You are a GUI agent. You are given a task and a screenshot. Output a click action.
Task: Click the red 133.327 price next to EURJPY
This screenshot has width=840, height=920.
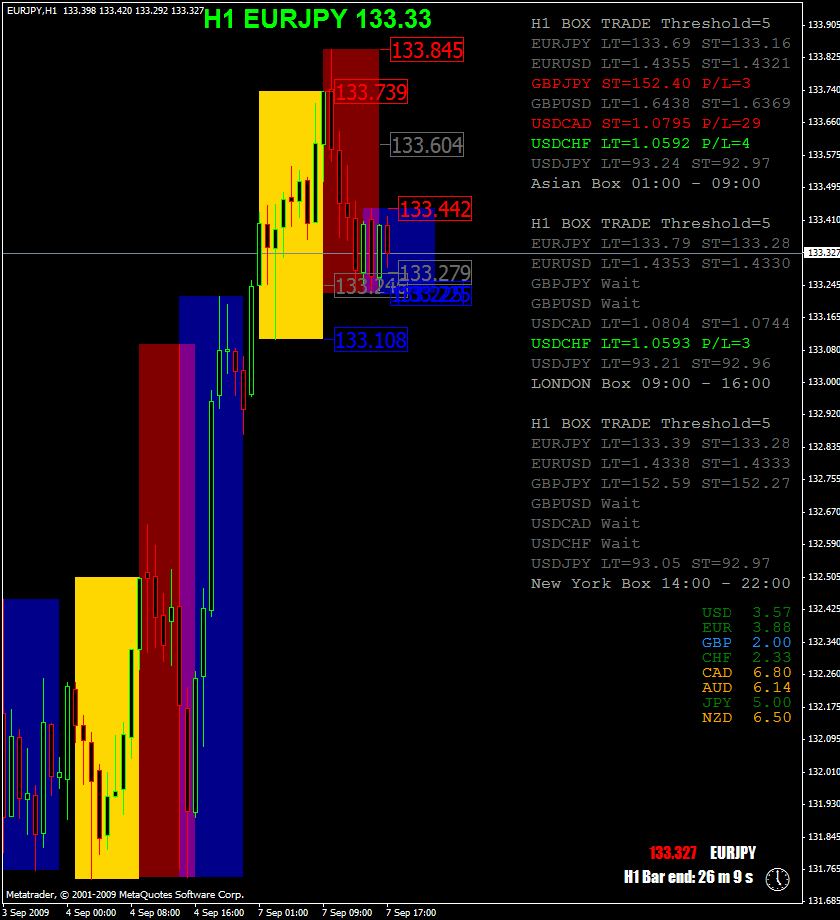[x=673, y=853]
